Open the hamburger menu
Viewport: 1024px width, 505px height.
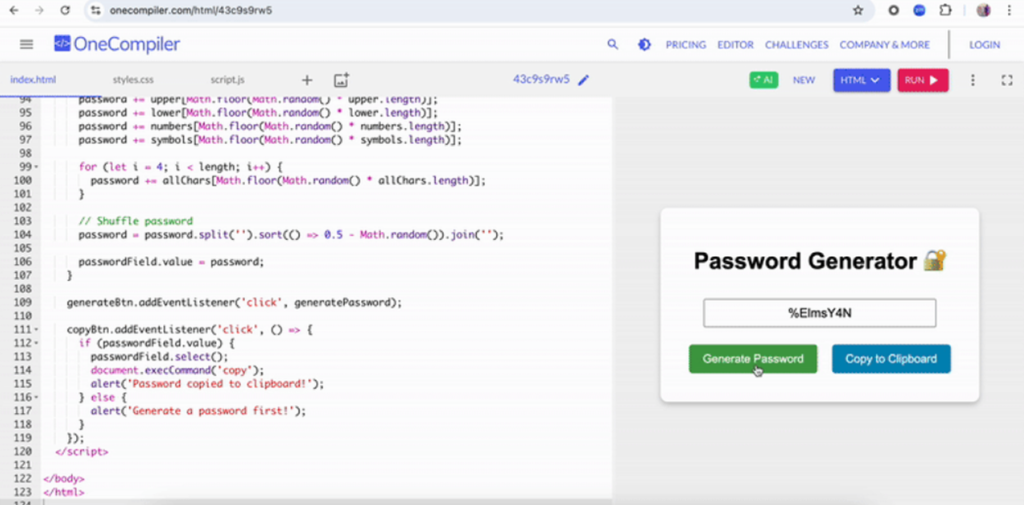coord(26,44)
